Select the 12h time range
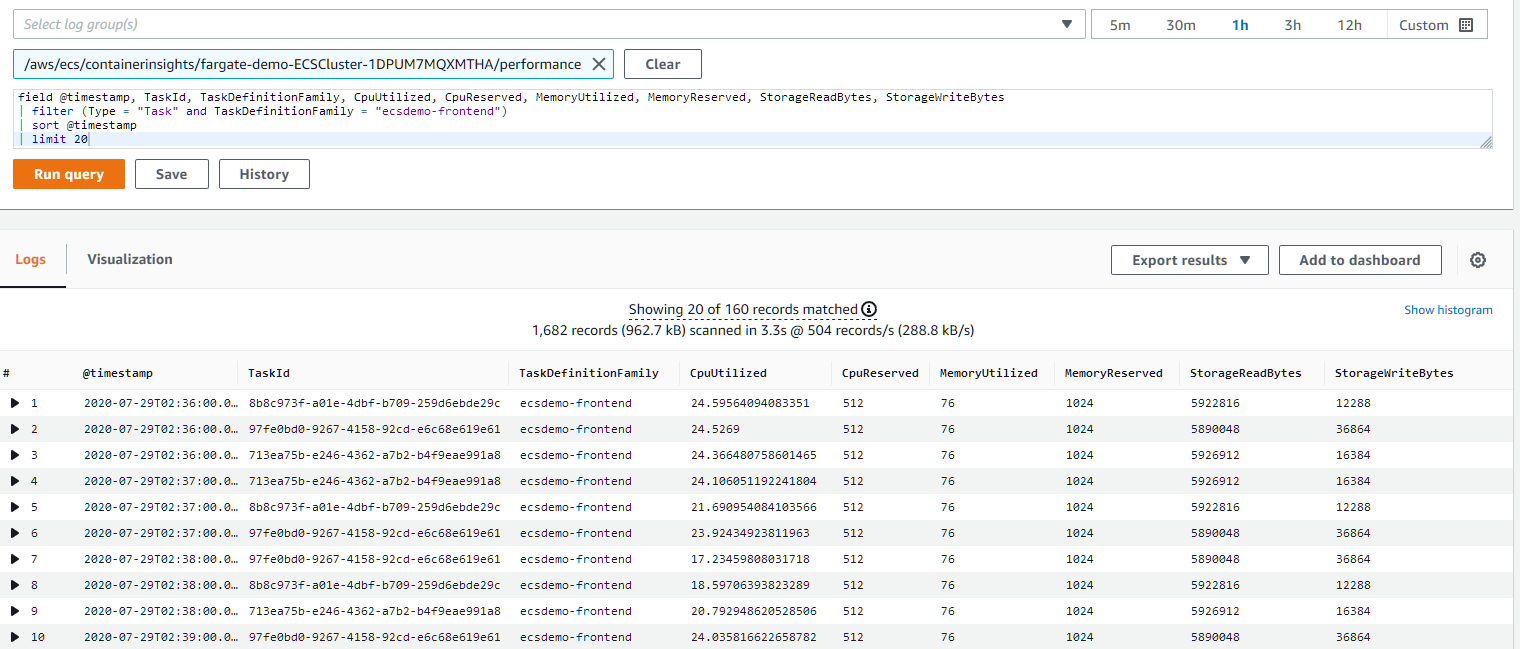Screen dimensions: 1520x649 coord(1349,25)
